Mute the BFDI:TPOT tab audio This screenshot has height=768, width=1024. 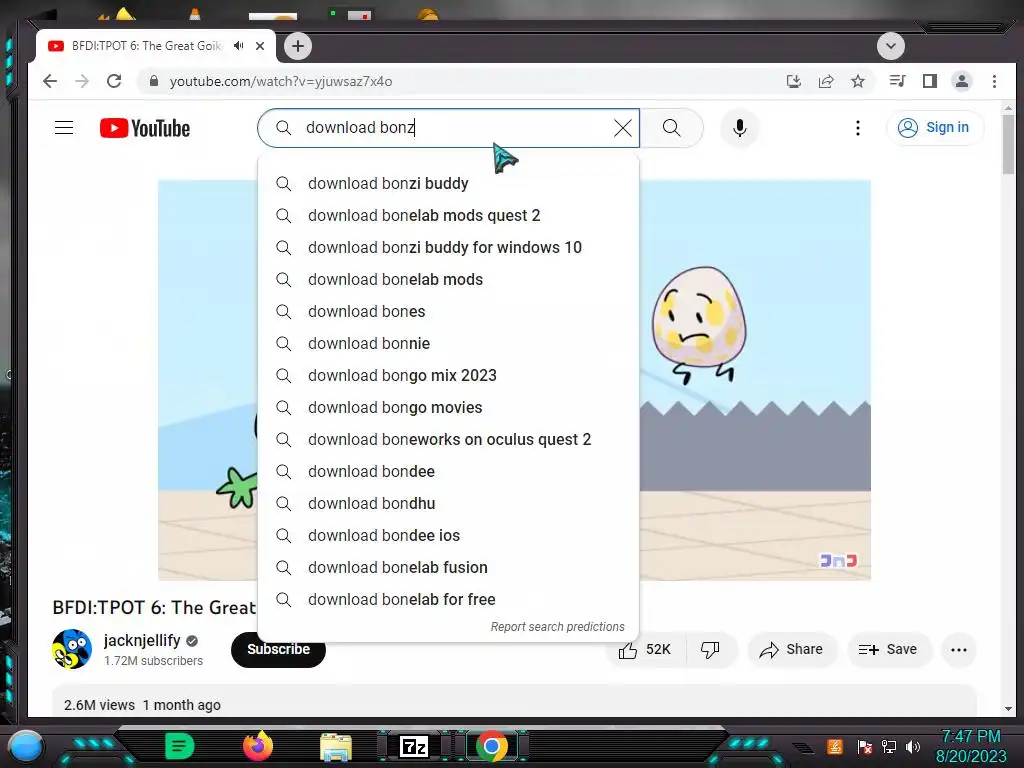tap(239, 46)
